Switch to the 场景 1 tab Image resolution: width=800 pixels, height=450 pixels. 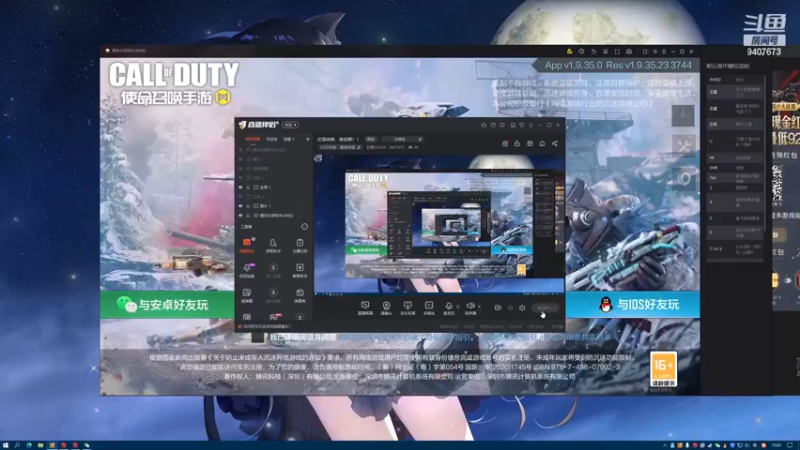[289, 139]
